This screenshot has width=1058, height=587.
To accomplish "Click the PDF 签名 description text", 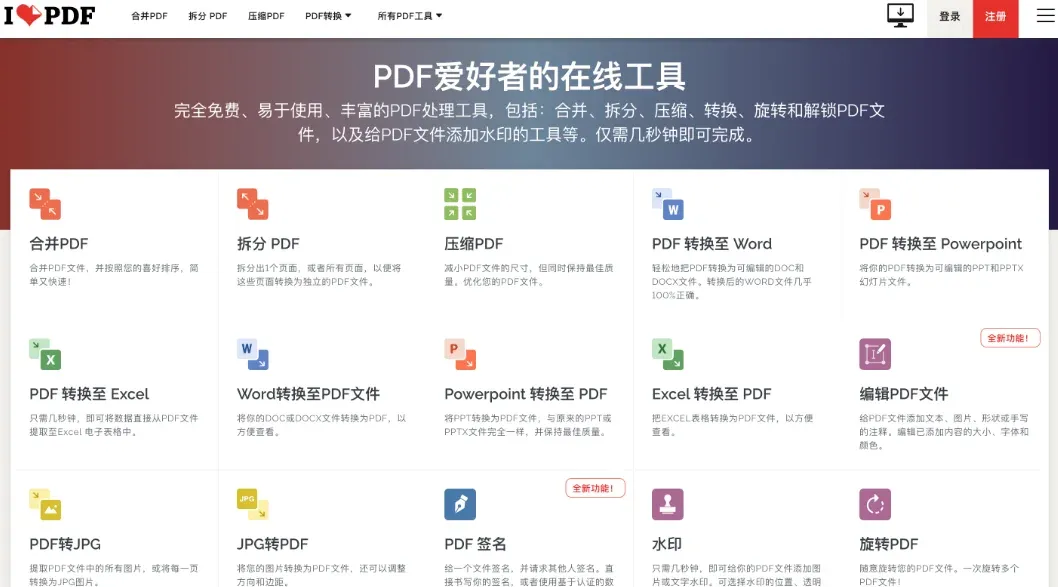I will point(529,575).
